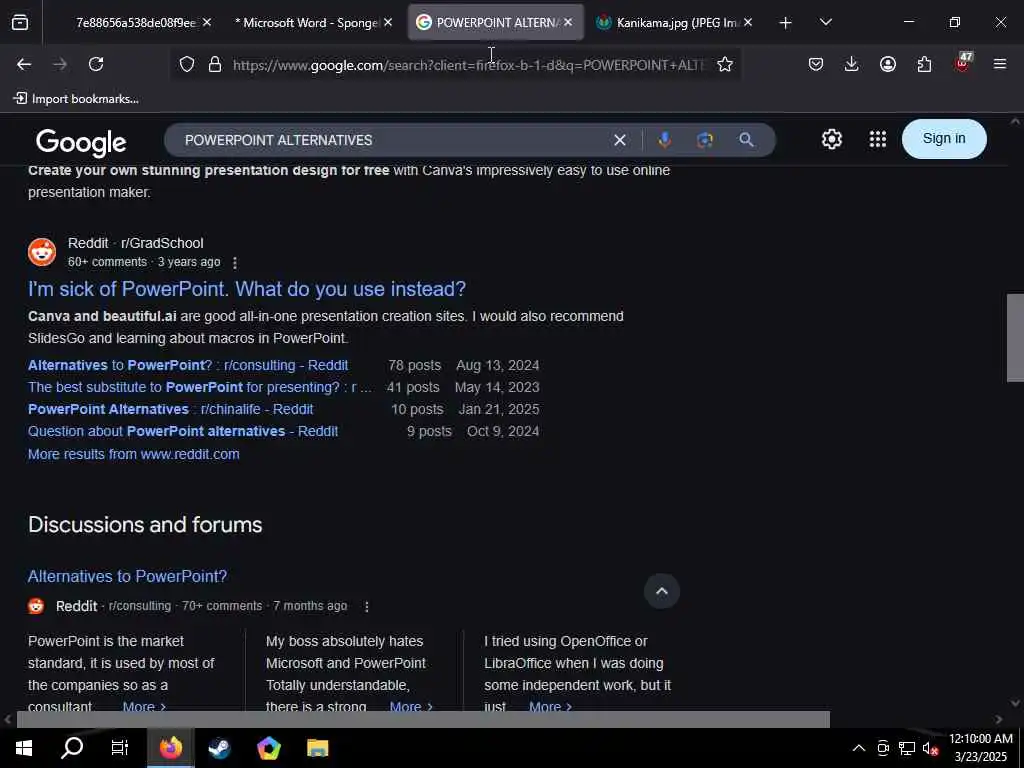This screenshot has height=768, width=1024.
Task: Reload the current page
Action: (96, 64)
